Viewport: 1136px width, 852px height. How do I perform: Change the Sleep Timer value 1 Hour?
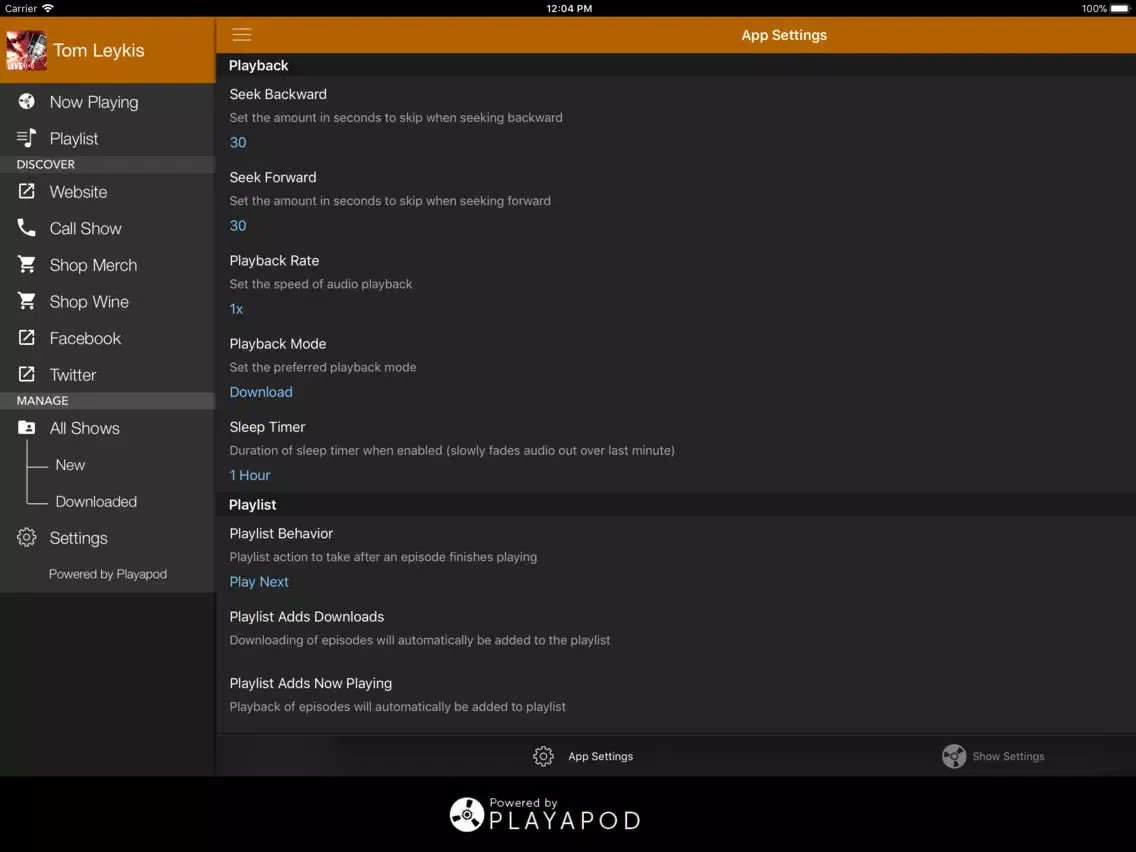pos(250,475)
